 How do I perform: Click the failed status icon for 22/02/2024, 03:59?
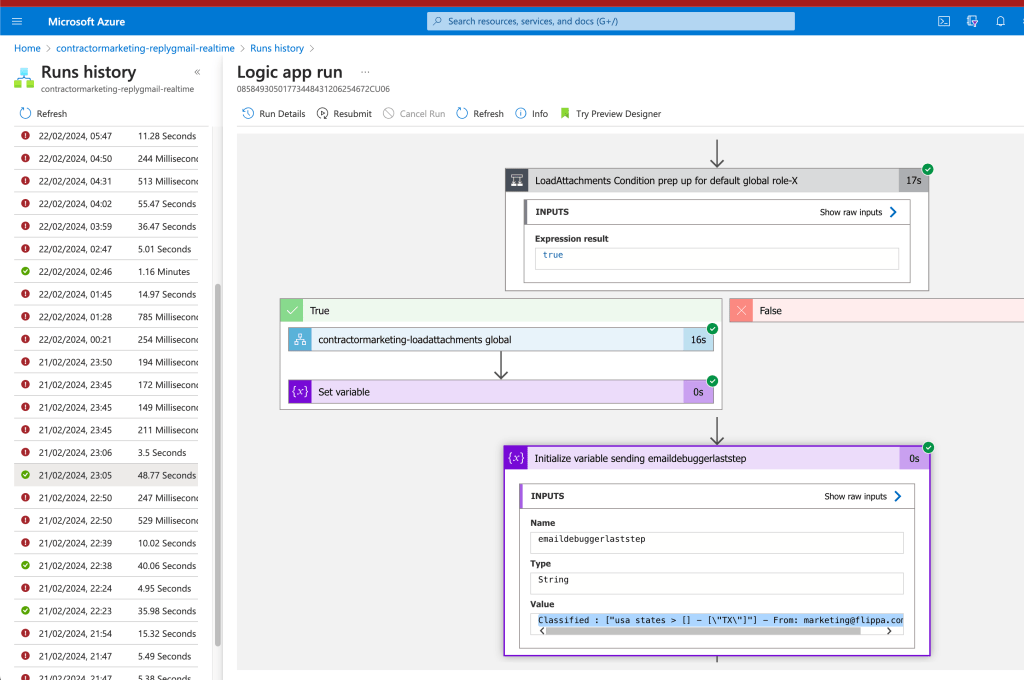25,226
